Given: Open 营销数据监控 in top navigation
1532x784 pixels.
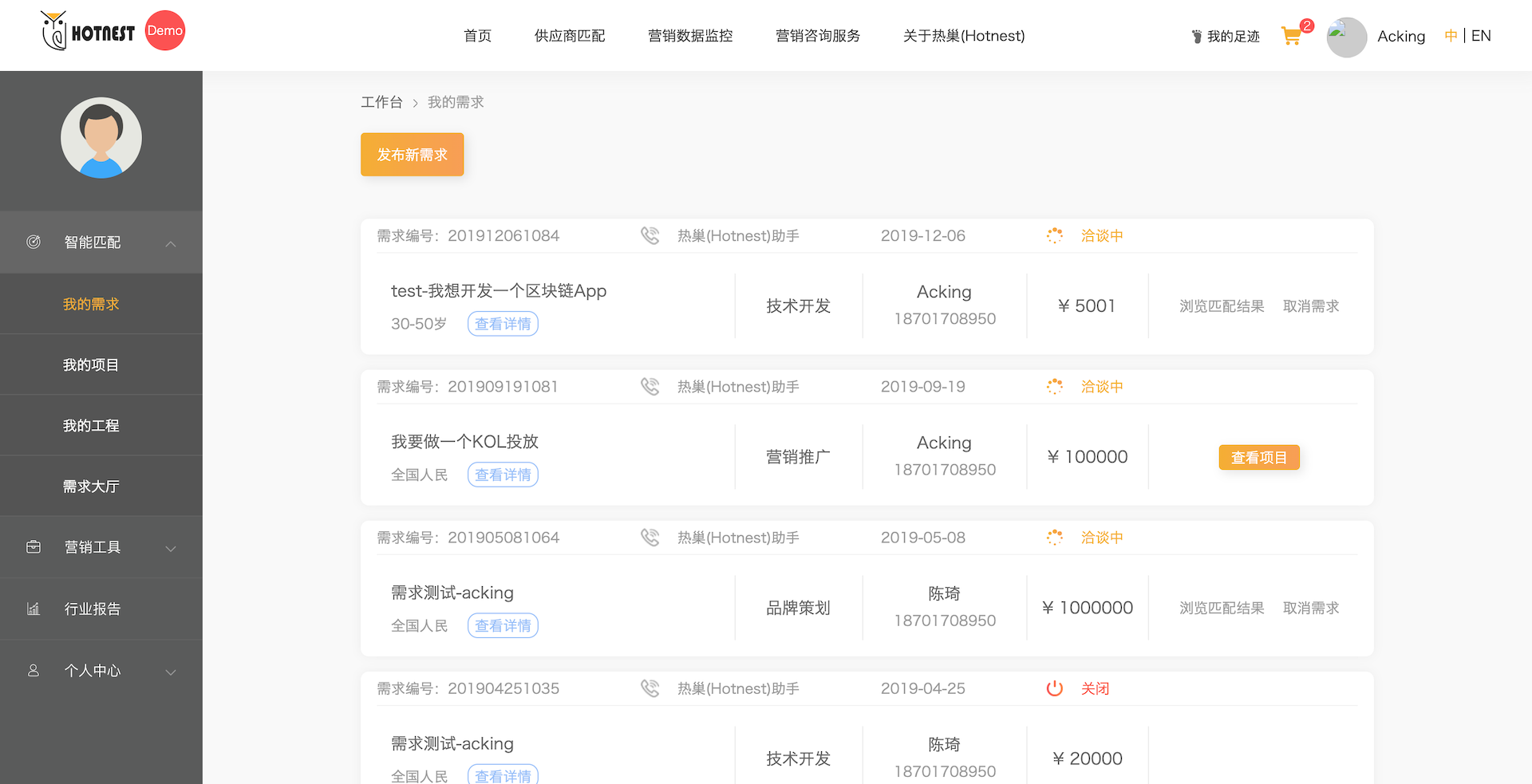Looking at the screenshot, I should (690, 36).
